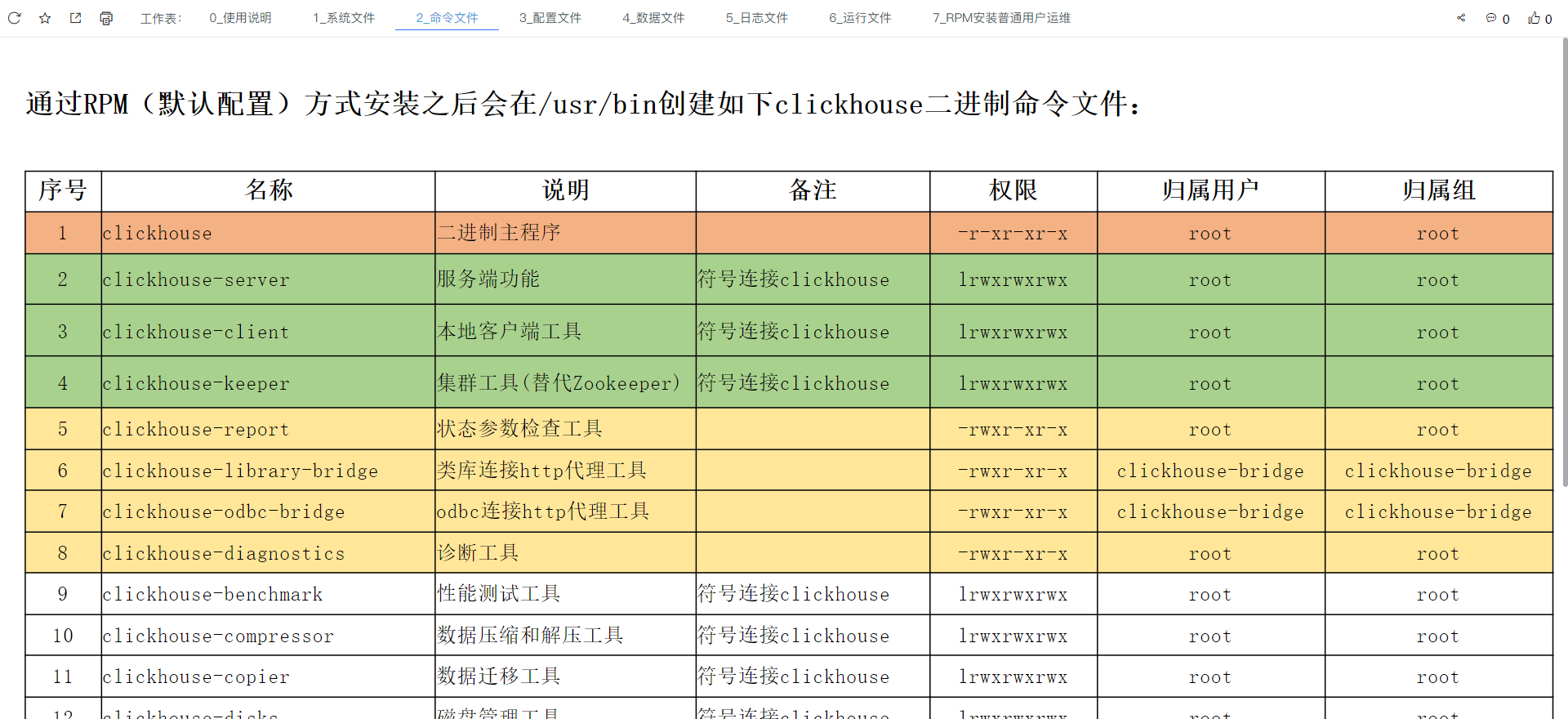Select the clickhouse-library-bridge cell
1568x719 pixels.
tap(269, 471)
